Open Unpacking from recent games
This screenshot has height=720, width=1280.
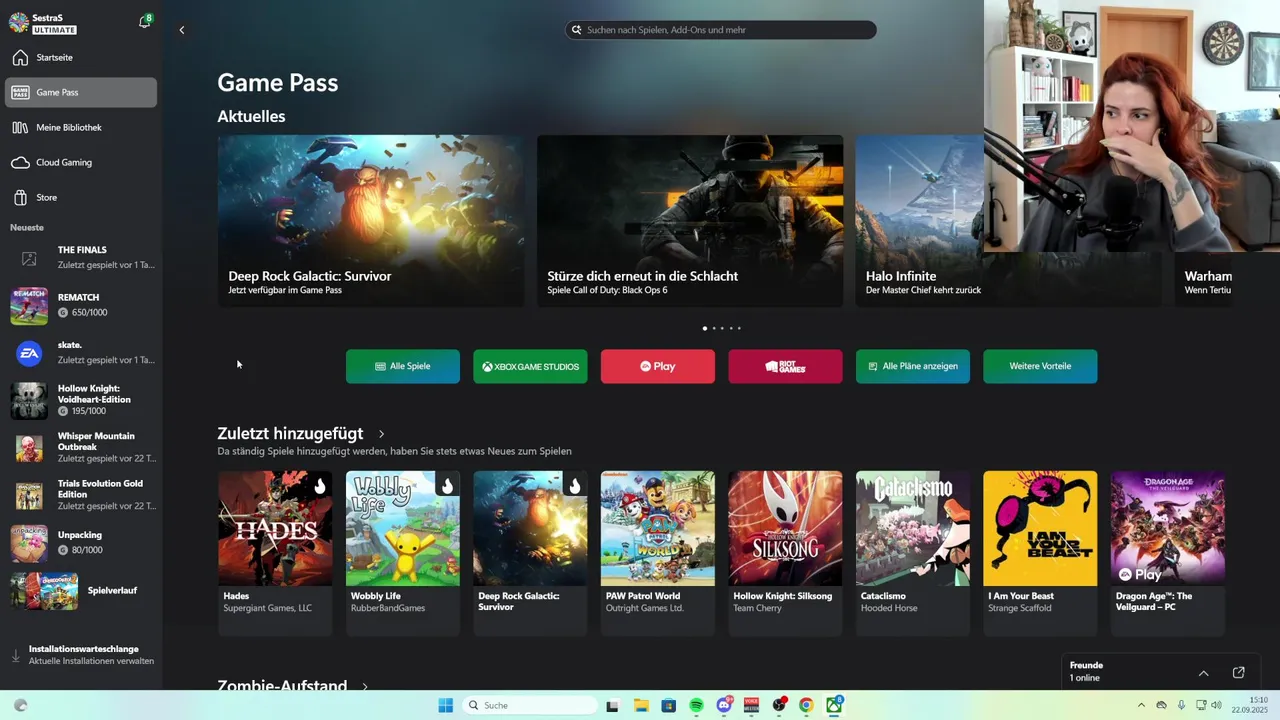click(81, 542)
